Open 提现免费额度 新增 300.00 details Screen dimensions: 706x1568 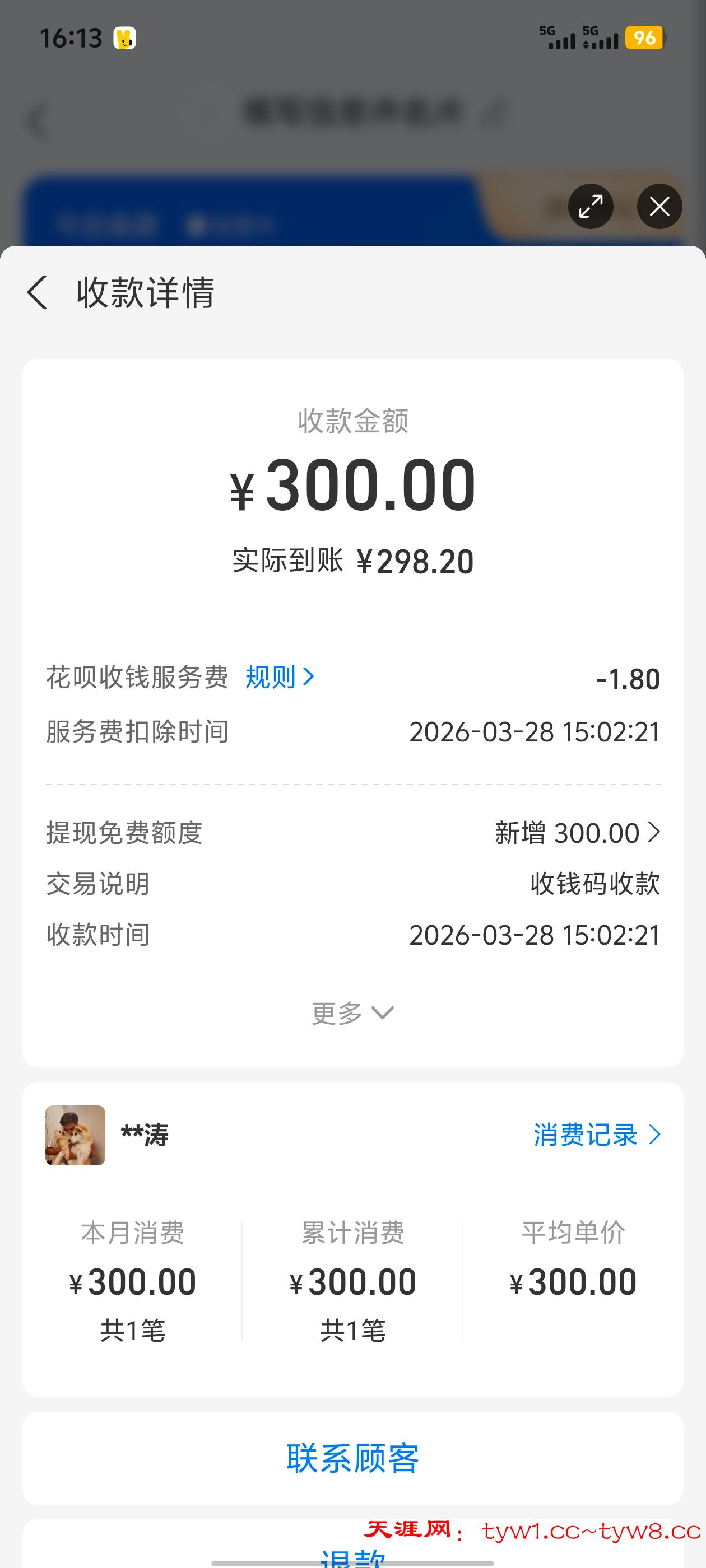[576, 833]
